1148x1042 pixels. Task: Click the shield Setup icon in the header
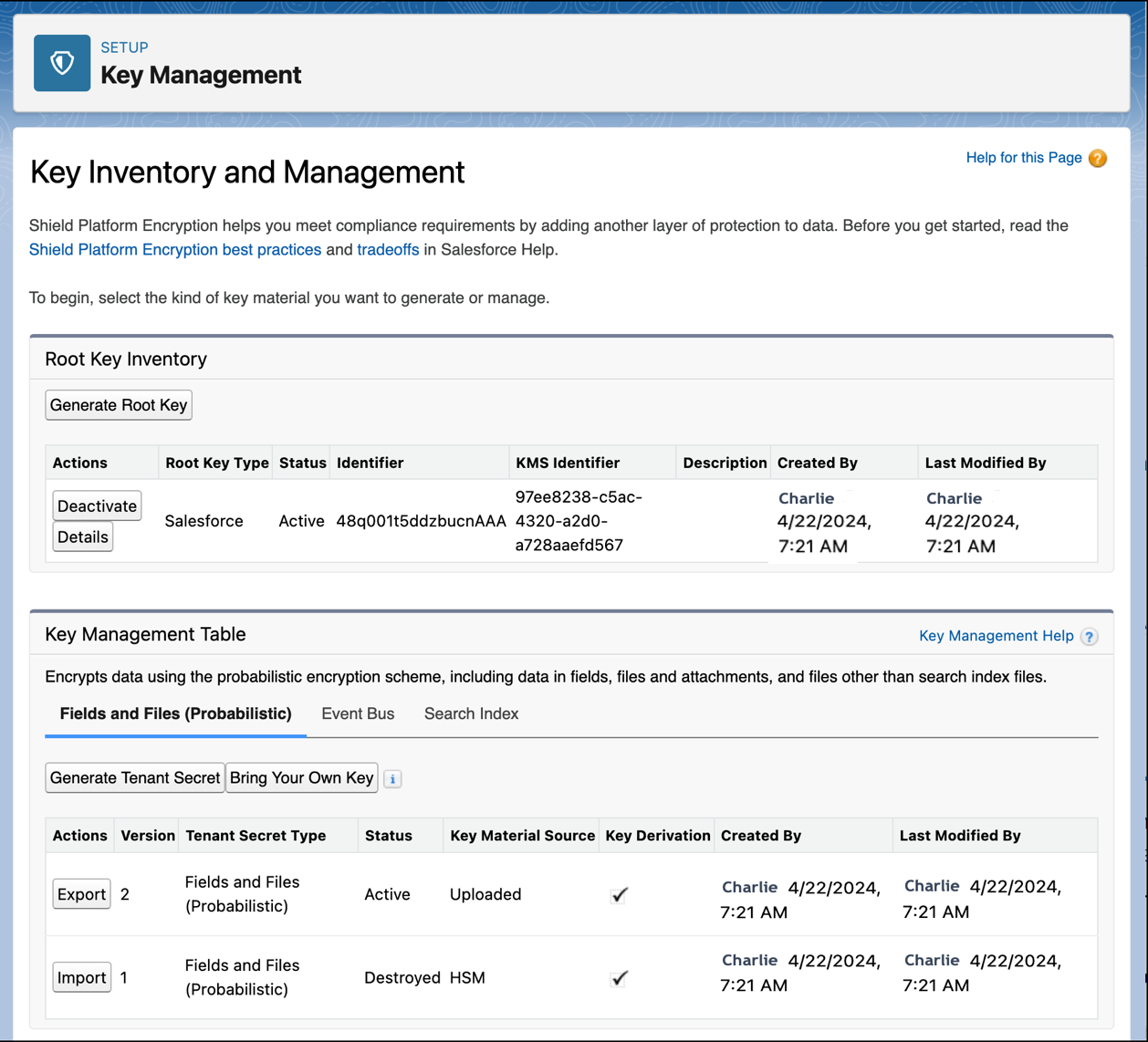[61, 63]
